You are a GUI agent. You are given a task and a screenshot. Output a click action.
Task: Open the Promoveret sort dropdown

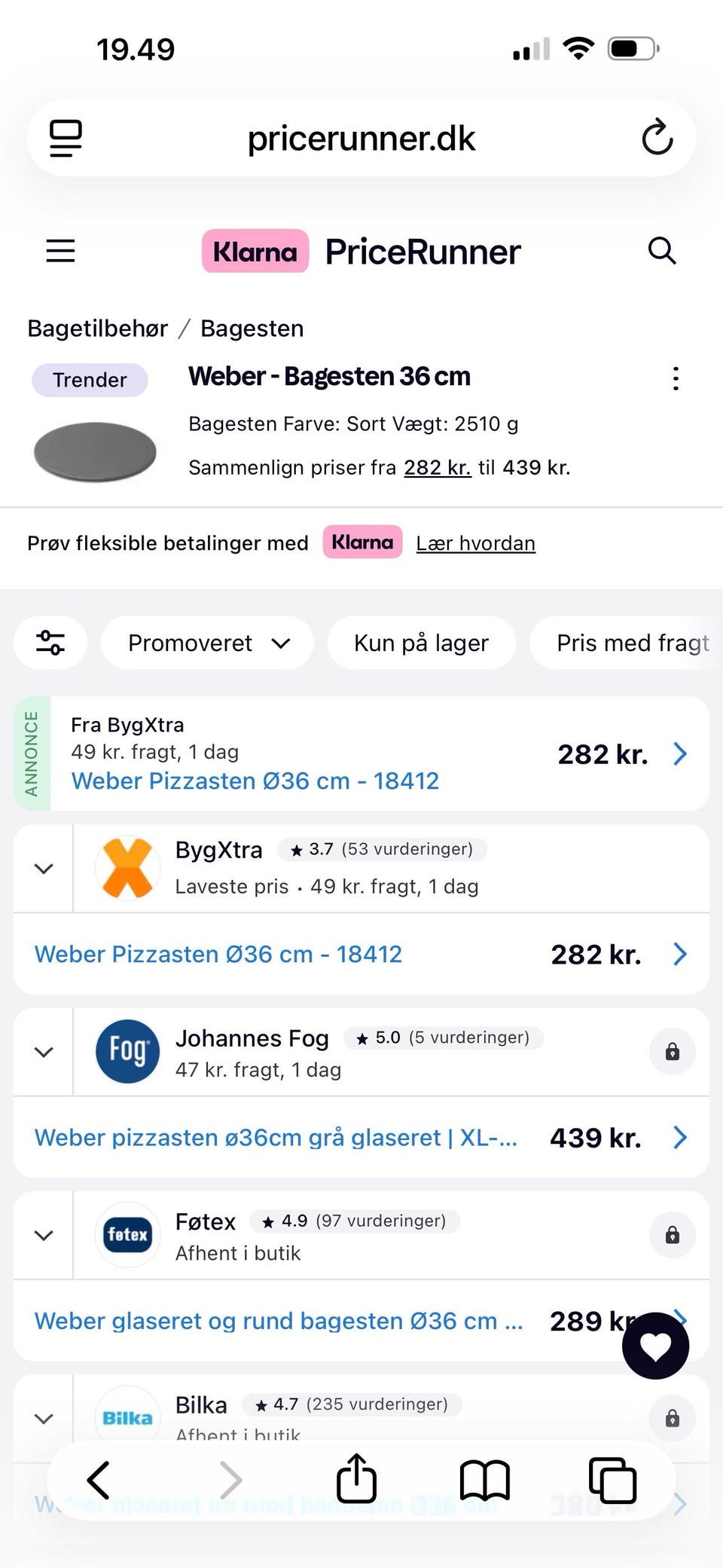[207, 643]
